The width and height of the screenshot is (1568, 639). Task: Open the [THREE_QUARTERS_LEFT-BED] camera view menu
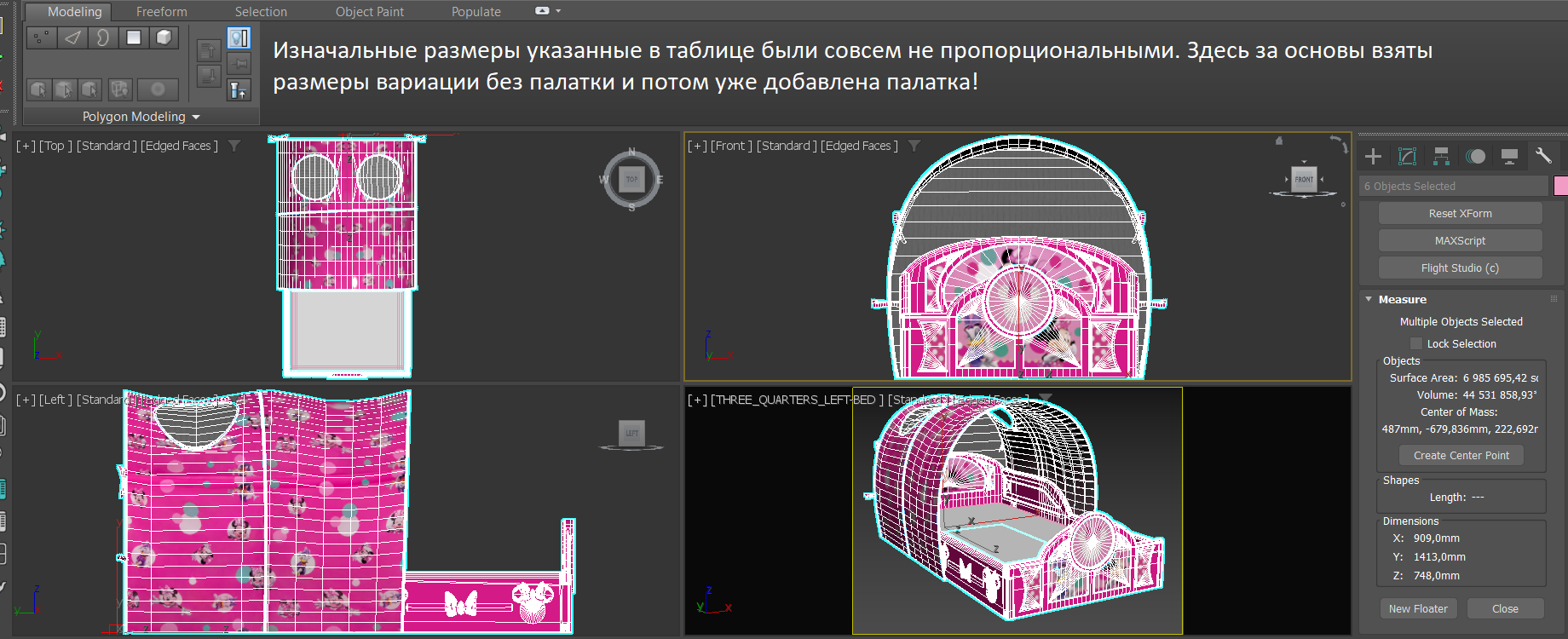pos(798,400)
